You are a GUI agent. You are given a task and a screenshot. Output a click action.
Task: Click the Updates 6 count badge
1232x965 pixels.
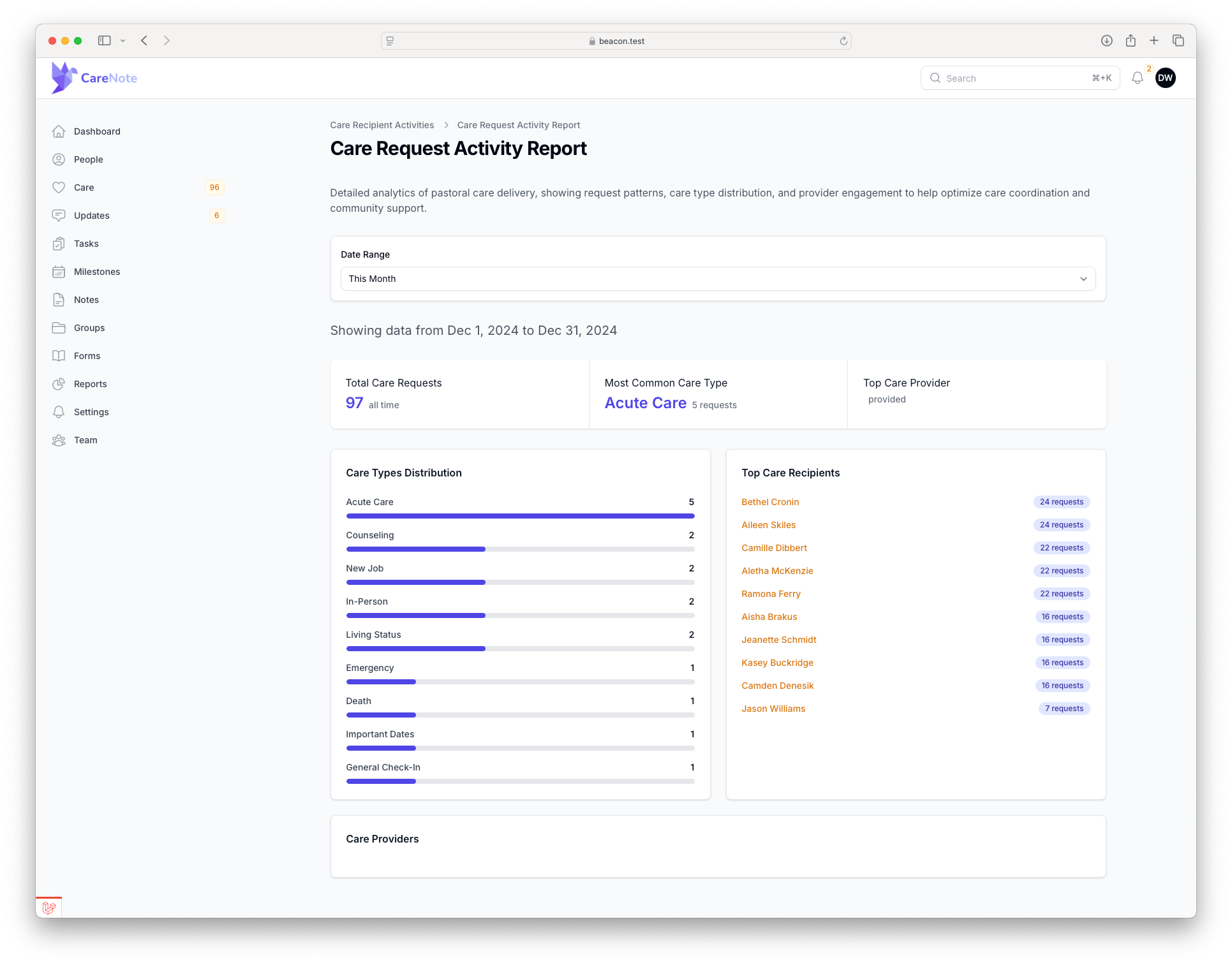click(216, 216)
